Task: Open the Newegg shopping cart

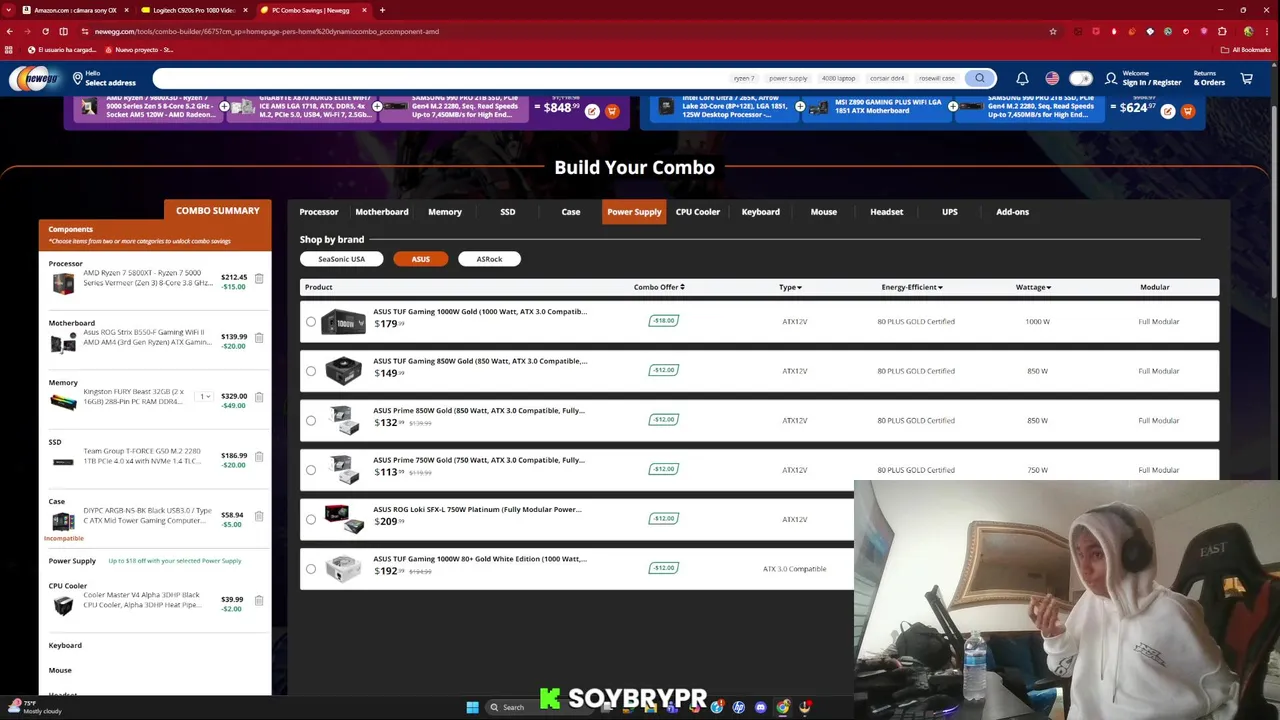Action: coord(1246,78)
